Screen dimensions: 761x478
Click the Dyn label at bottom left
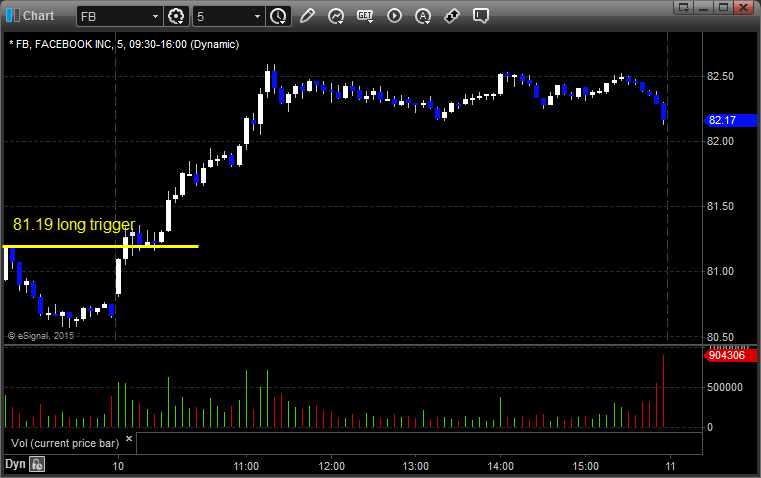pos(15,464)
